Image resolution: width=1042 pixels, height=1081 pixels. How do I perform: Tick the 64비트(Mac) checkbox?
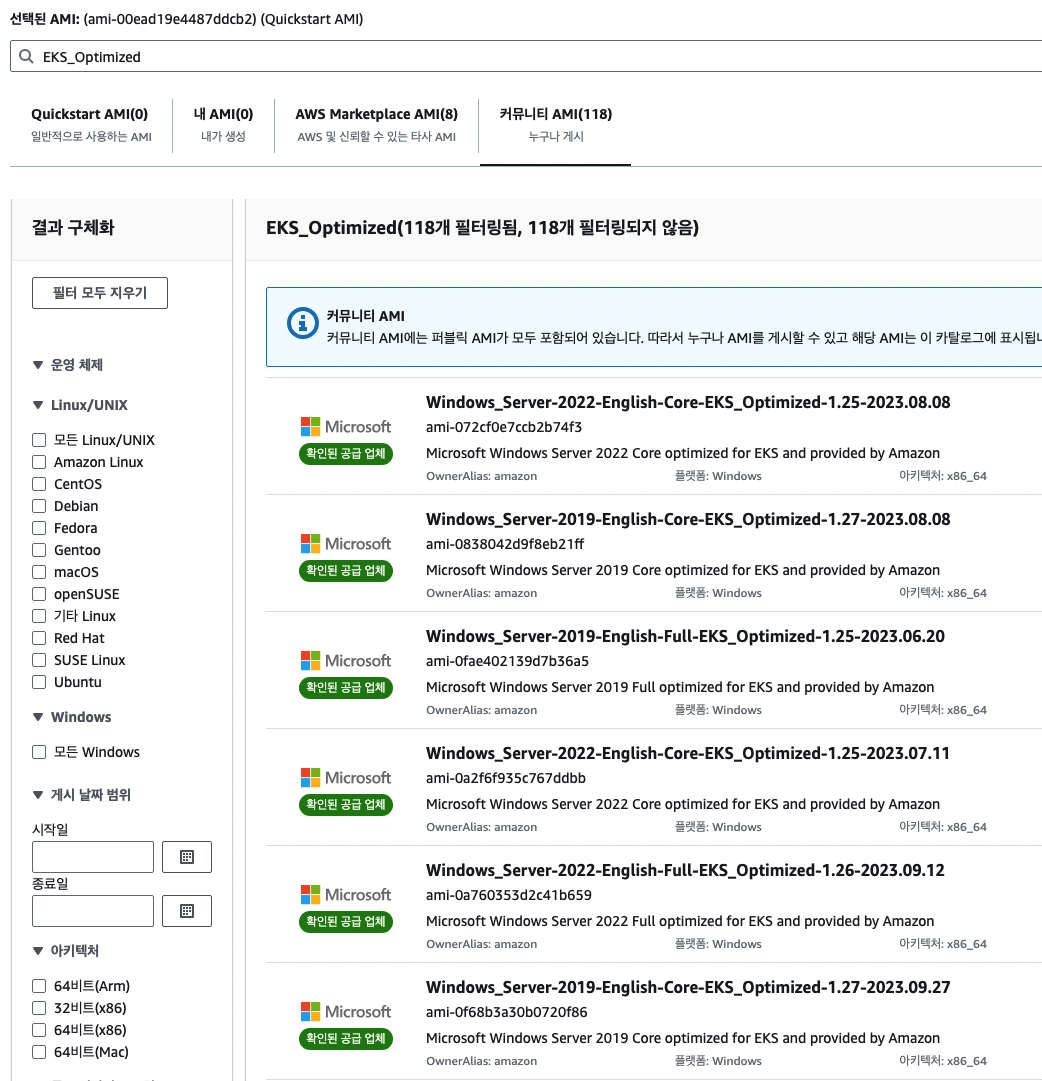tap(39, 1052)
